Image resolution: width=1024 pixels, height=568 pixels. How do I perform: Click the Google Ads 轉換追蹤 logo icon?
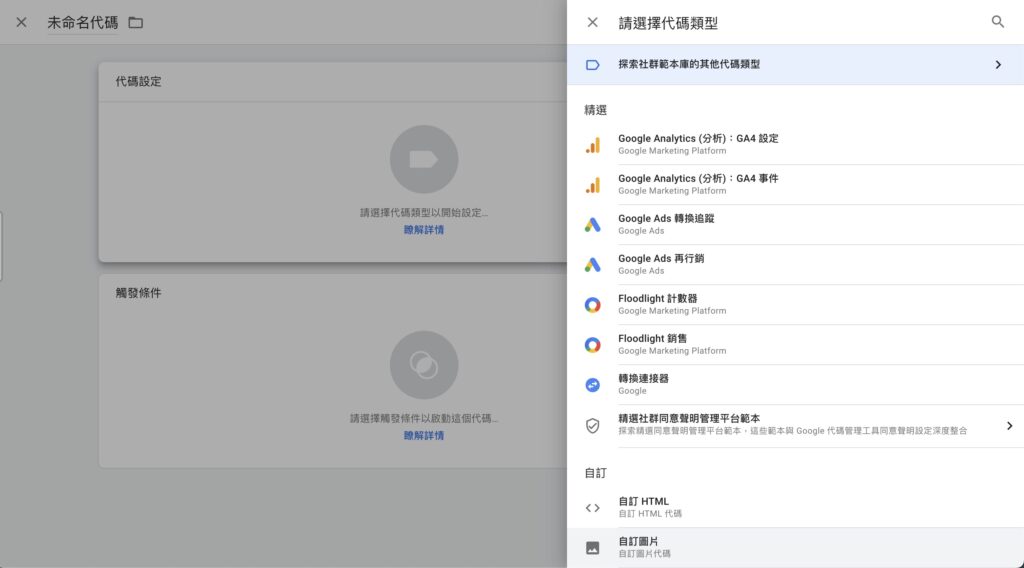592,225
